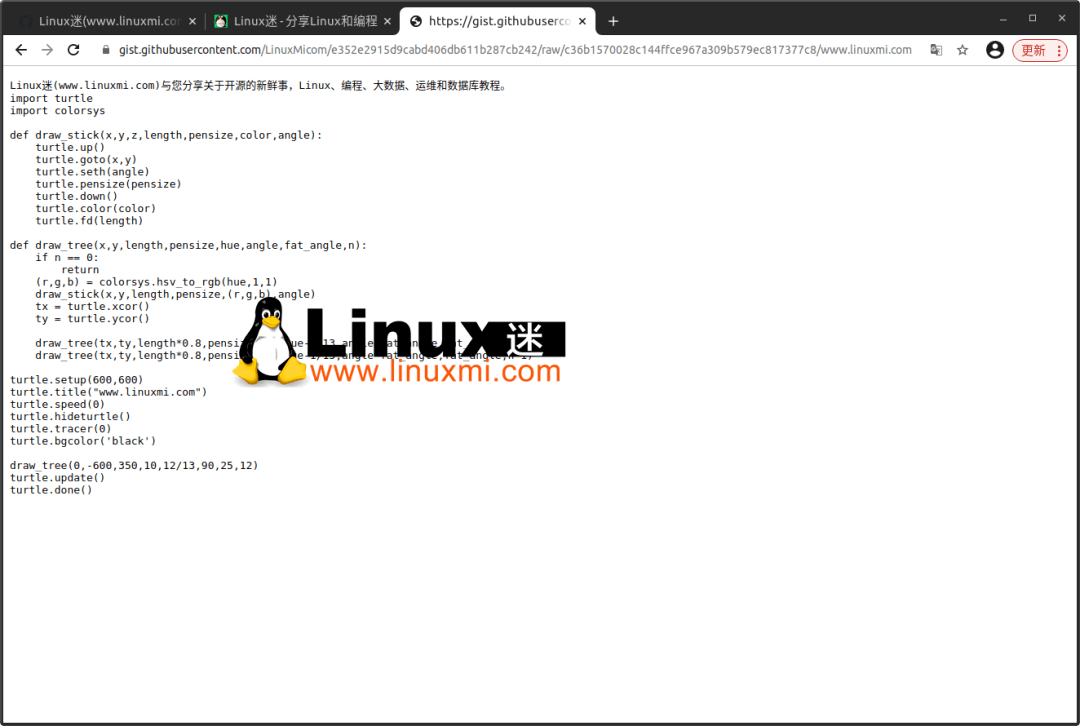Close the active gist.githubusercontent.com tab
The height and width of the screenshot is (726, 1080).
[x=582, y=20]
